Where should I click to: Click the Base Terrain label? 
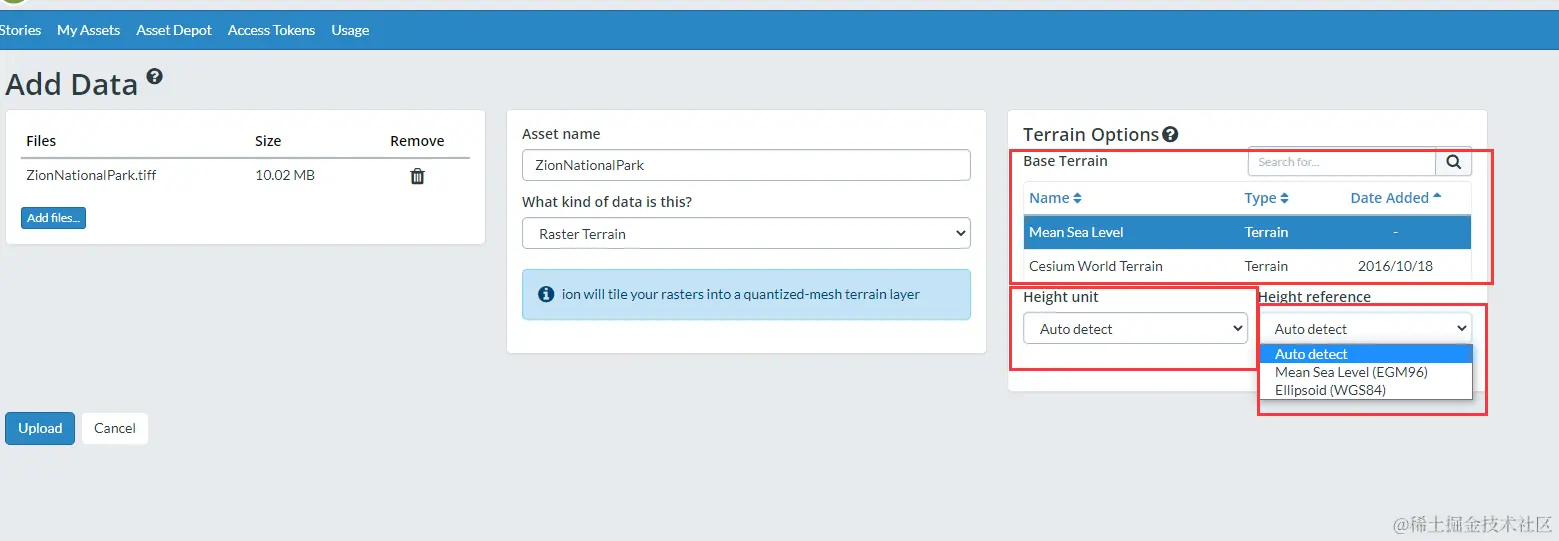coord(1065,160)
